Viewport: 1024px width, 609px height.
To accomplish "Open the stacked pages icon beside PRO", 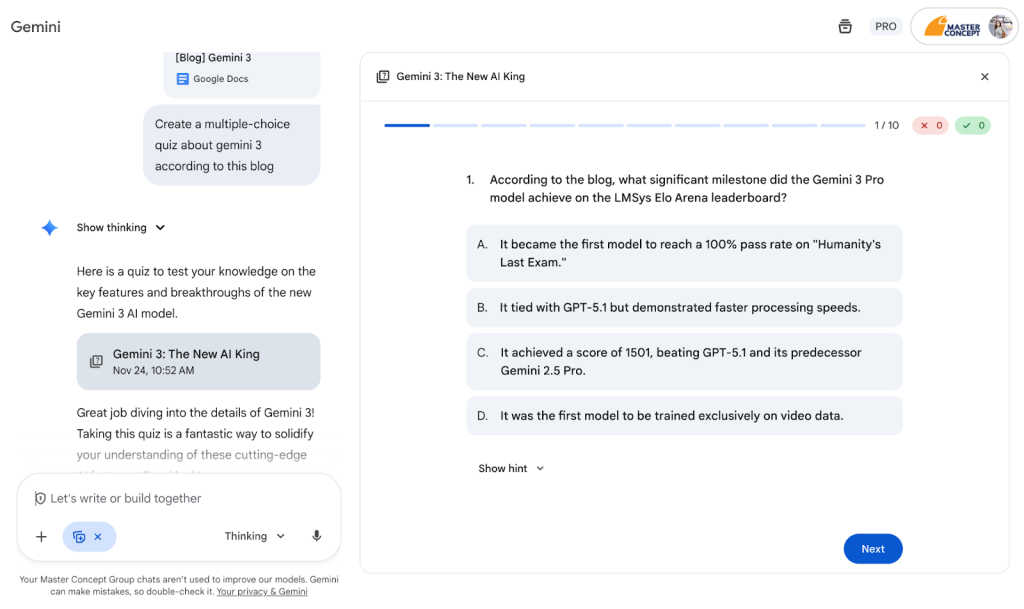I will pyautogui.click(x=845, y=26).
